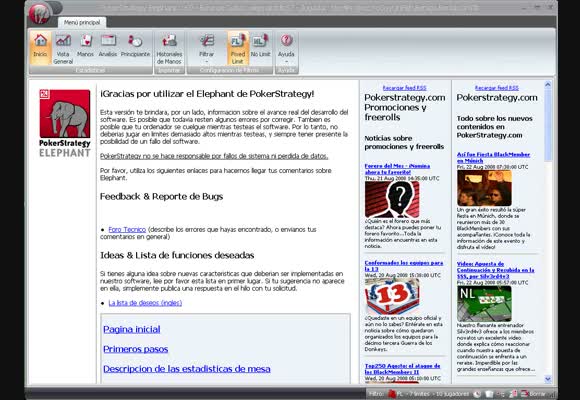Click the scrollbar down arrow

[548, 379]
